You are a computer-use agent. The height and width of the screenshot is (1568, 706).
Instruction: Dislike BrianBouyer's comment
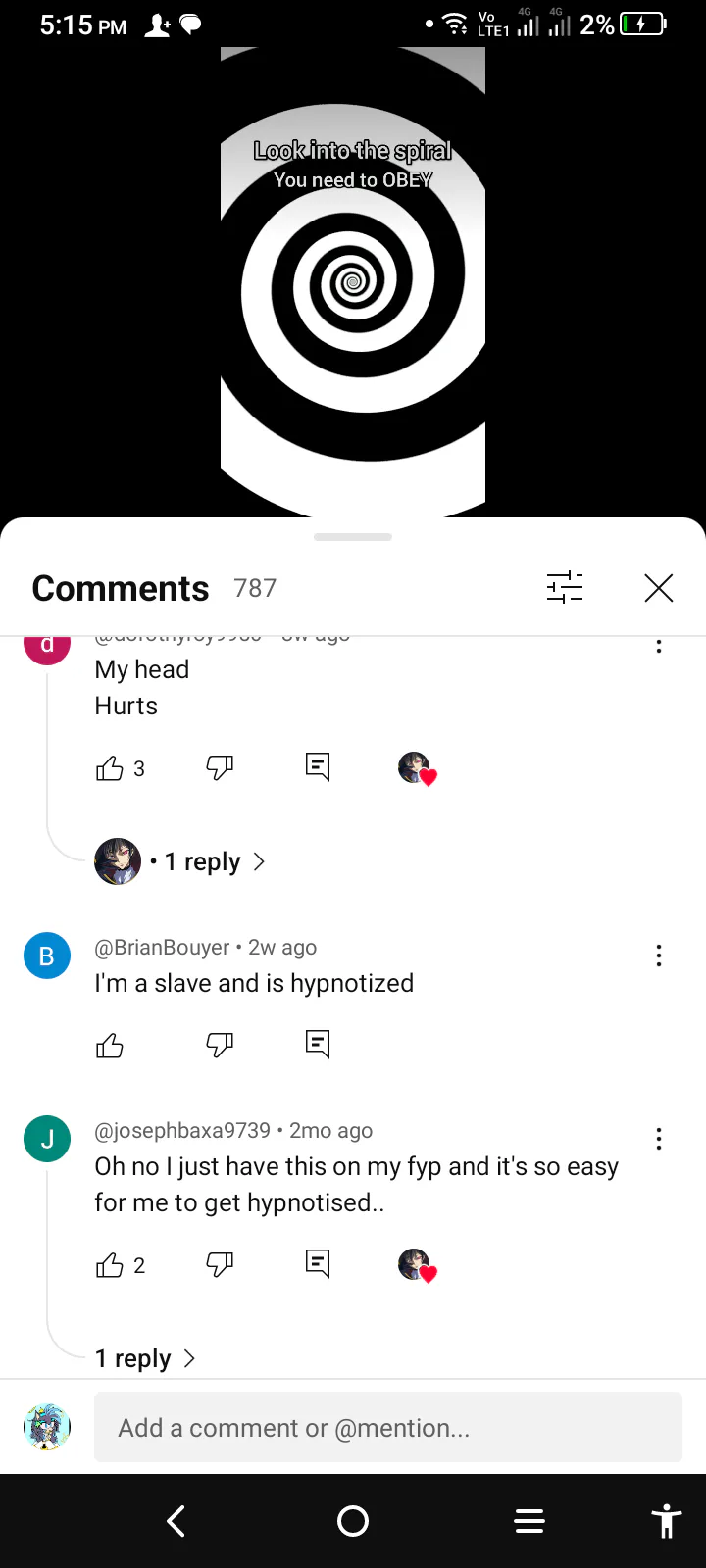(220, 1045)
